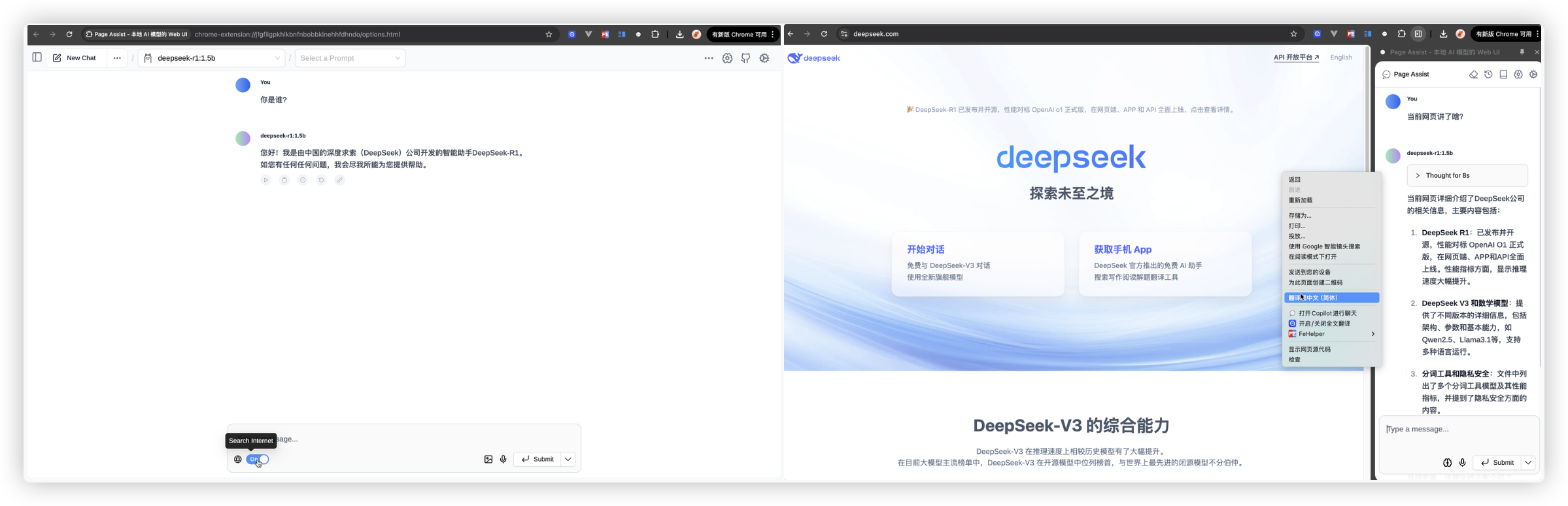Toggle sidebar in left Page Assist window
1568x506 pixels.
[x=37, y=58]
